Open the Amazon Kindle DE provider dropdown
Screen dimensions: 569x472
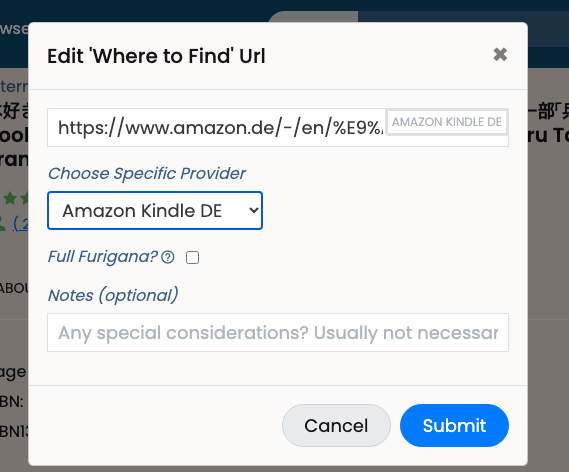tap(155, 210)
